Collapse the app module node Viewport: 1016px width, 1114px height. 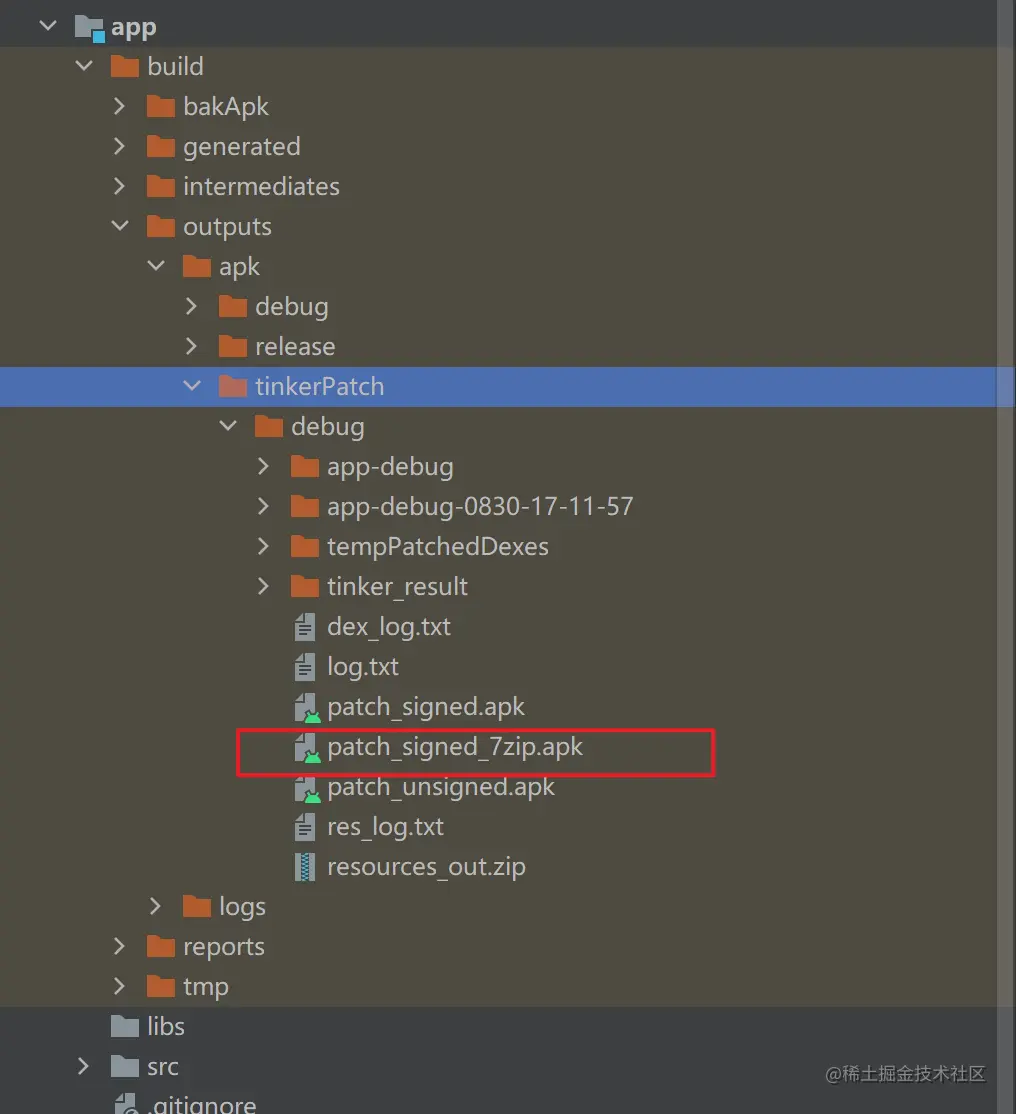click(x=48, y=26)
